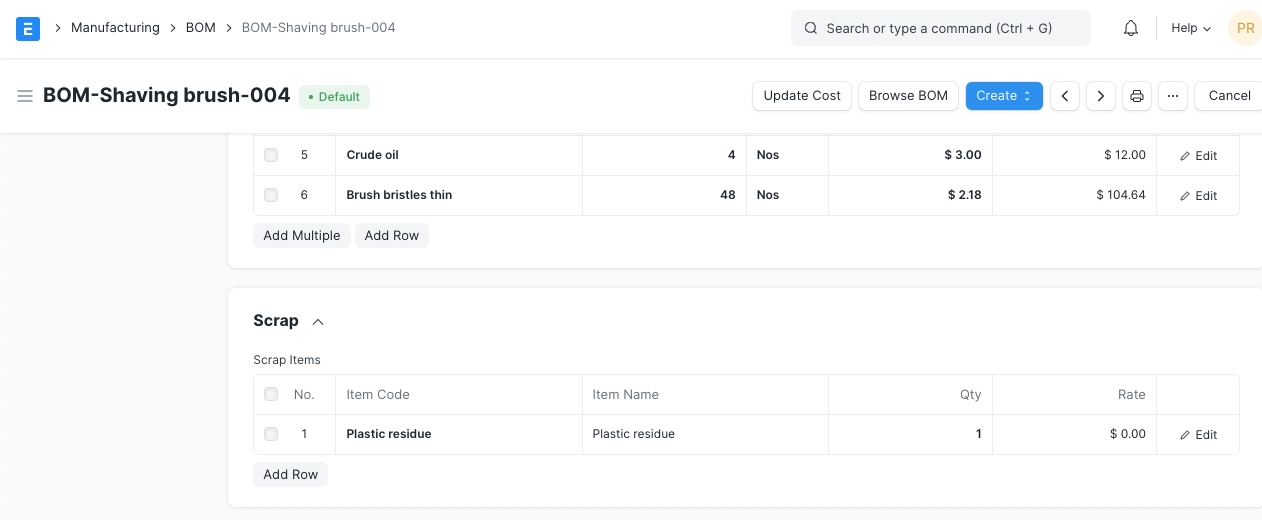Image resolution: width=1262 pixels, height=520 pixels.
Task: Click the print icon button
Action: tap(1137, 96)
